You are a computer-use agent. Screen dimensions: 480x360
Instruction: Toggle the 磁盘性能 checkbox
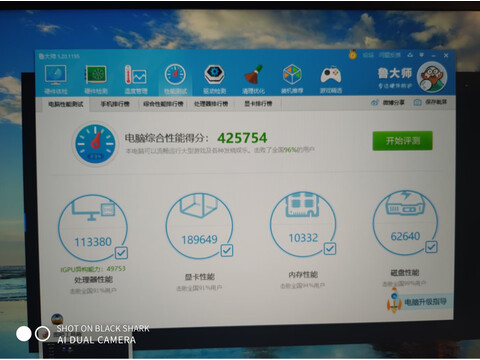(x=431, y=247)
